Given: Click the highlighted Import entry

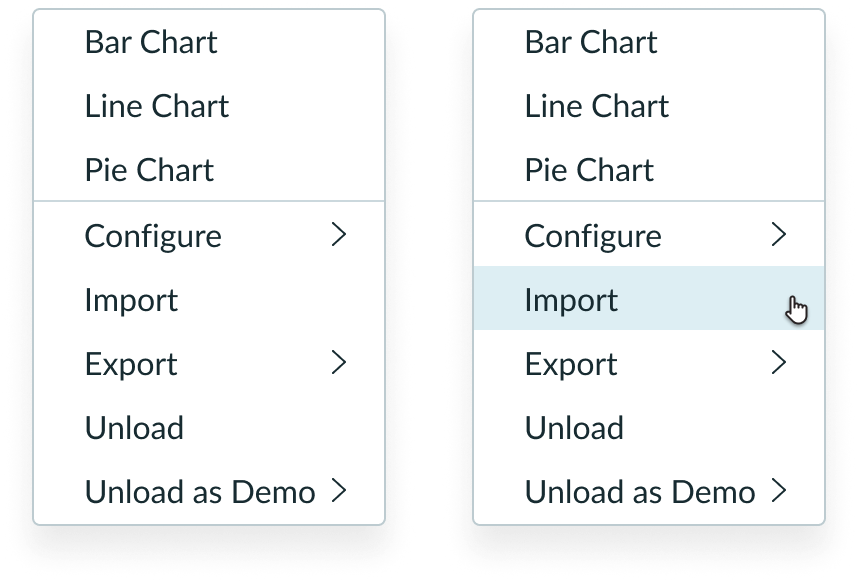Looking at the screenshot, I should tap(571, 300).
